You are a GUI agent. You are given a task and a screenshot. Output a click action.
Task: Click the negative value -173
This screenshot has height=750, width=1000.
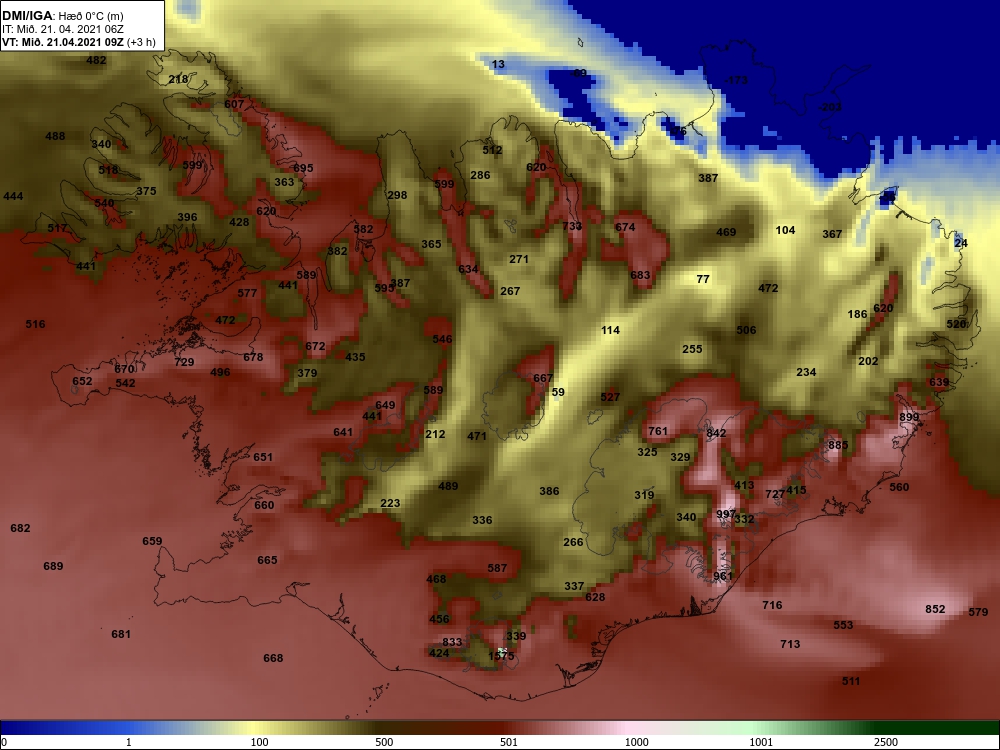coord(735,80)
